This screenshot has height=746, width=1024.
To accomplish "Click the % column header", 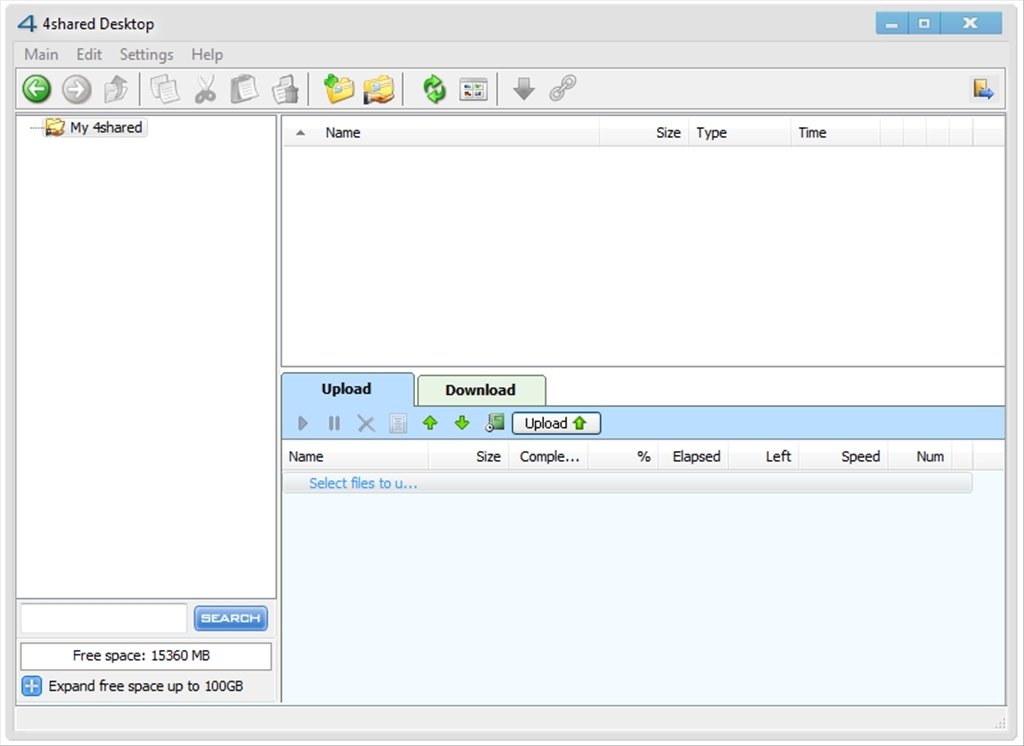I will [x=643, y=457].
